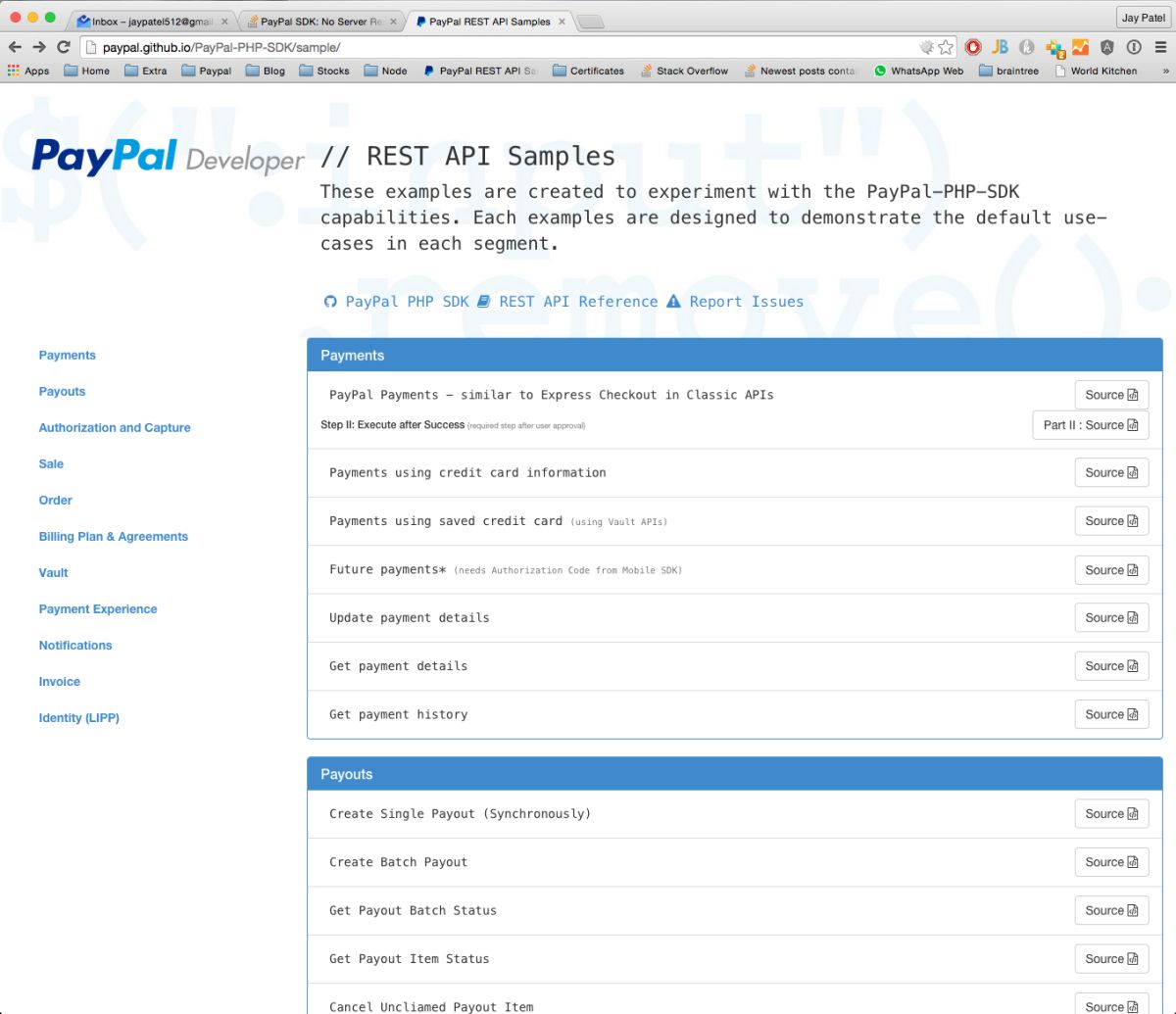Bookmark this page with the star icon
The width and height of the screenshot is (1176, 1014).
[x=946, y=47]
